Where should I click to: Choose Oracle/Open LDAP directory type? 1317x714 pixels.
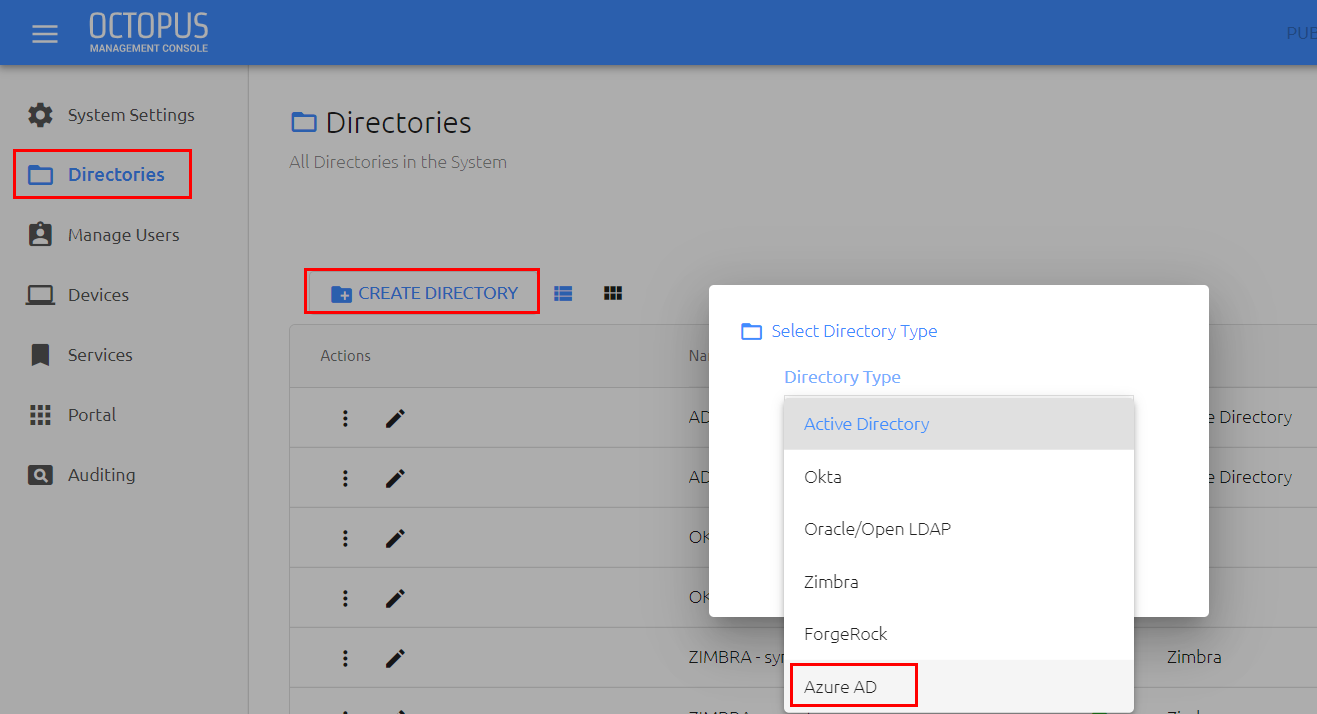click(x=959, y=529)
